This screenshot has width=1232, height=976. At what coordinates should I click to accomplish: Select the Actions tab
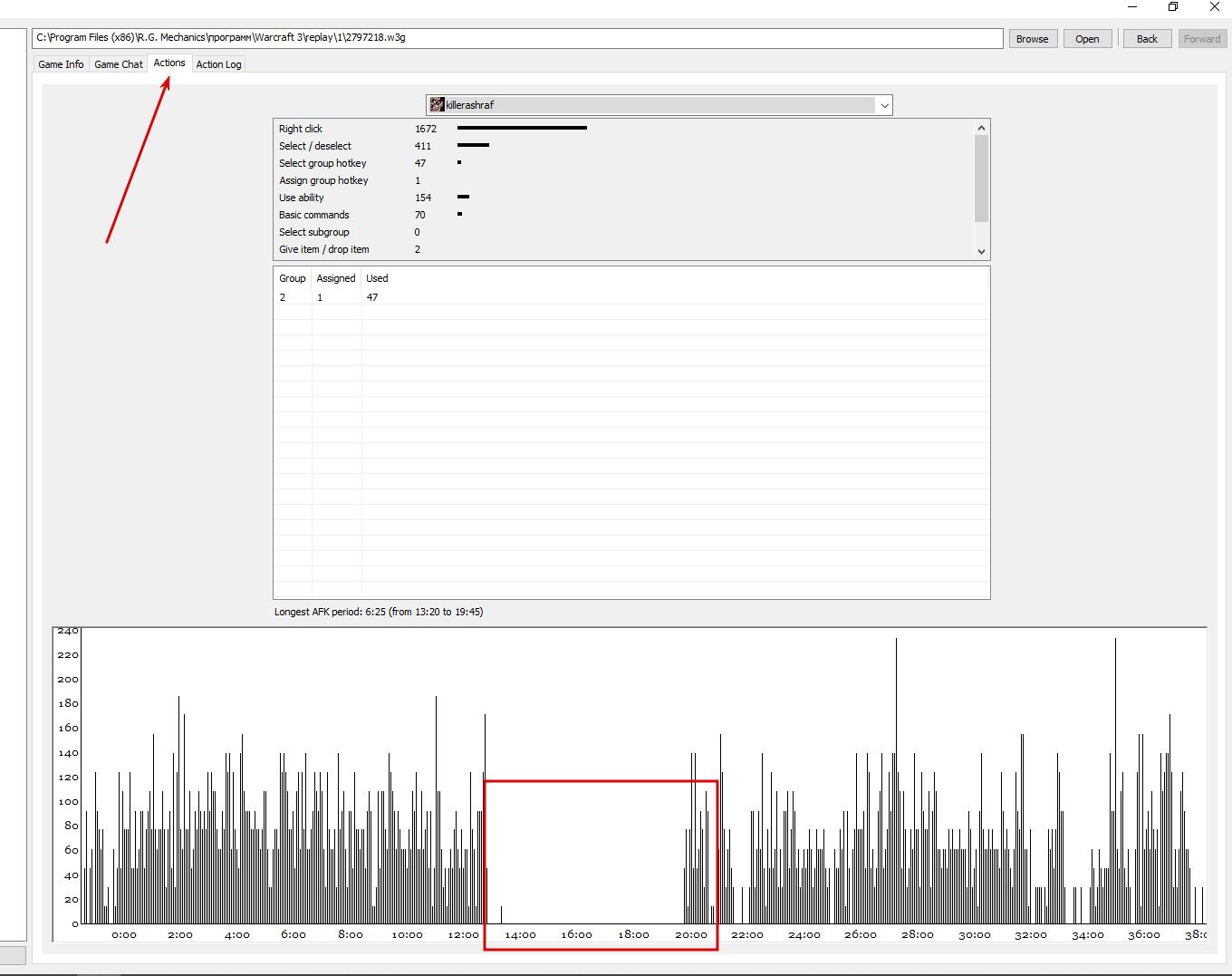pos(169,63)
